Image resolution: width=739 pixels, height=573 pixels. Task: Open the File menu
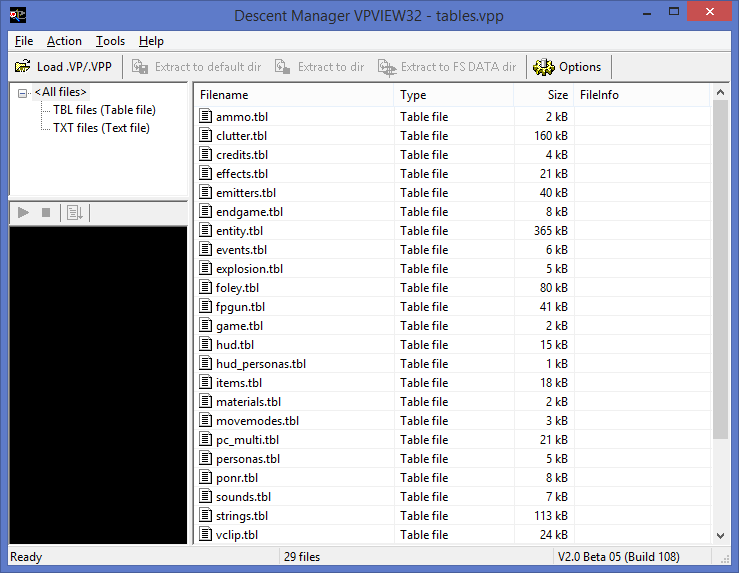click(x=24, y=41)
